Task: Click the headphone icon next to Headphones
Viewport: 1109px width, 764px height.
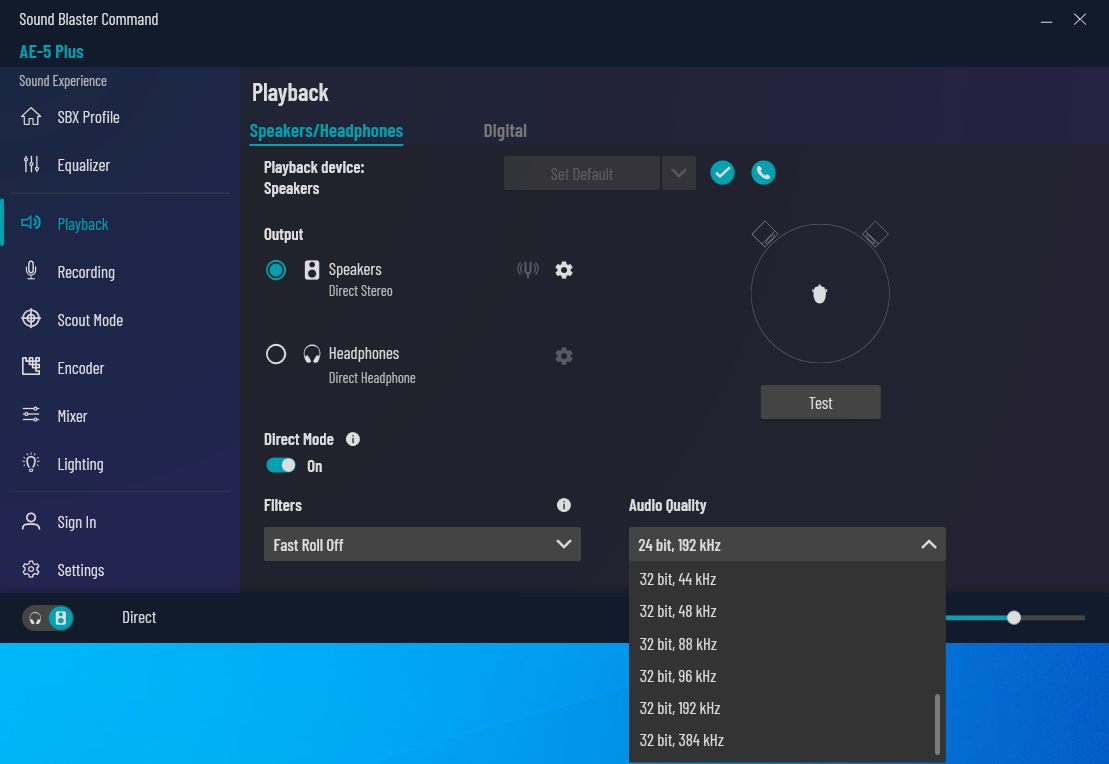Action: pos(312,354)
